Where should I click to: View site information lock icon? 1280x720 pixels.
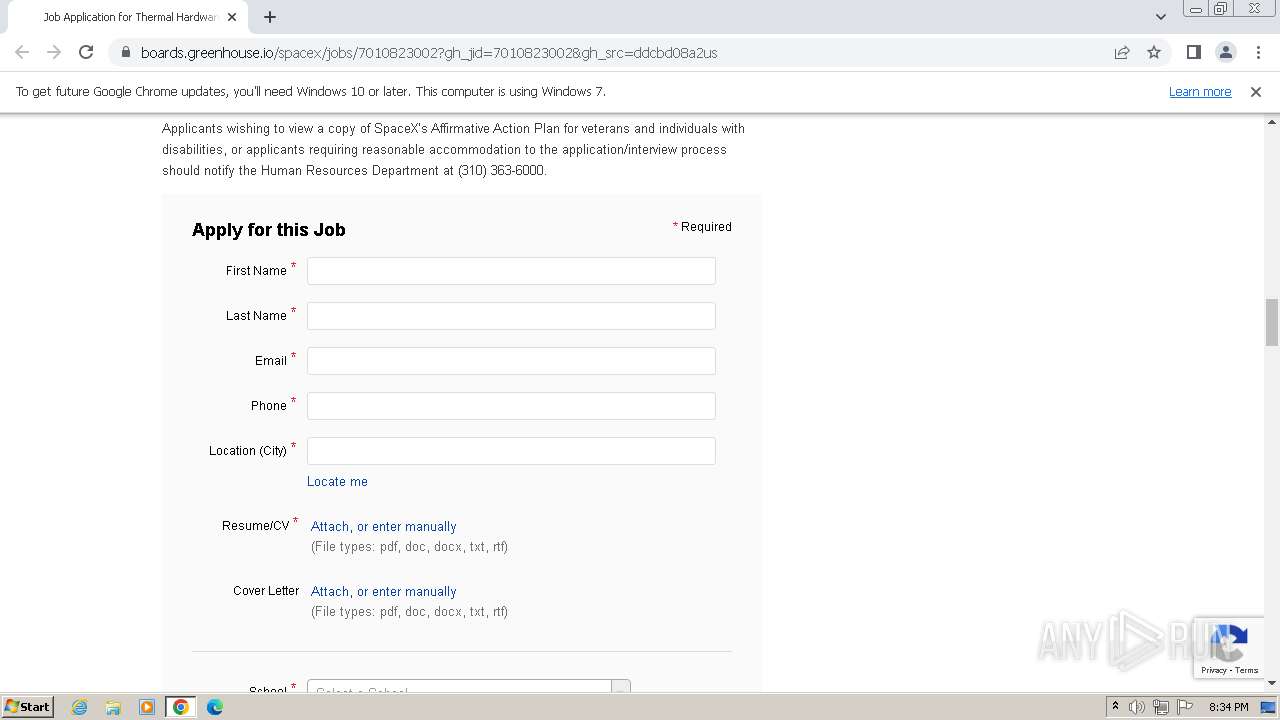tap(125, 52)
